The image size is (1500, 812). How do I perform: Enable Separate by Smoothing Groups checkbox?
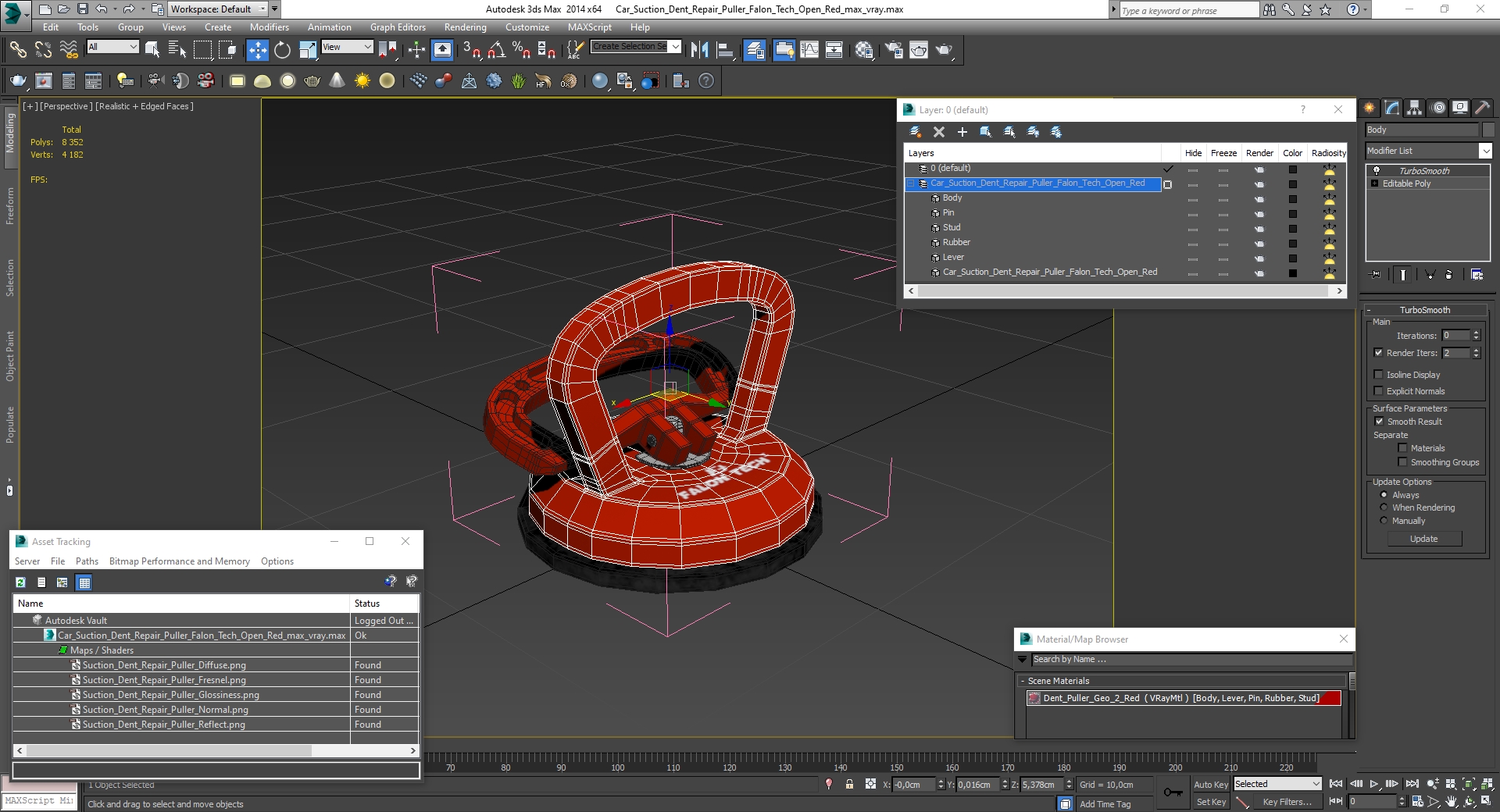click(1402, 462)
